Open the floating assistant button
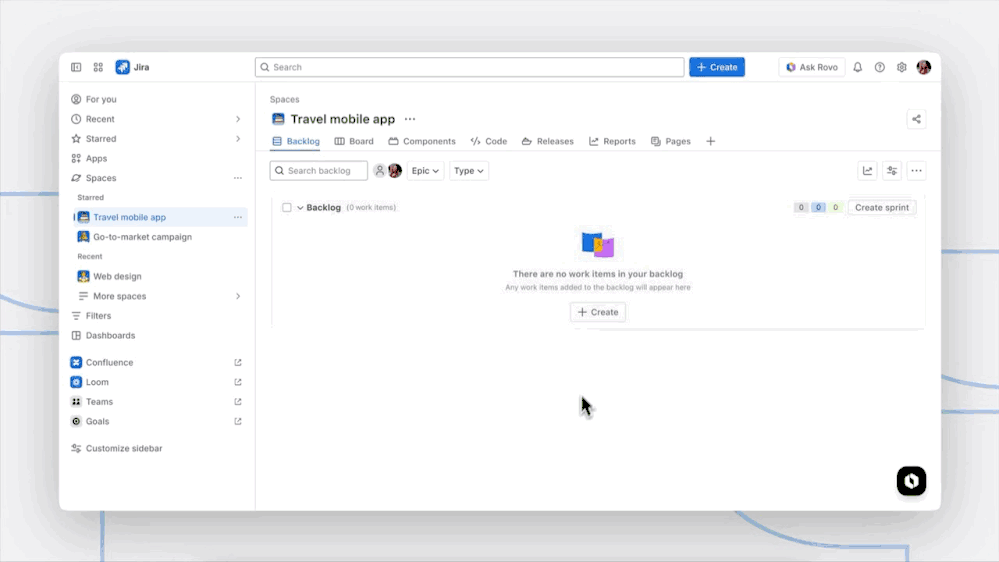 point(911,481)
